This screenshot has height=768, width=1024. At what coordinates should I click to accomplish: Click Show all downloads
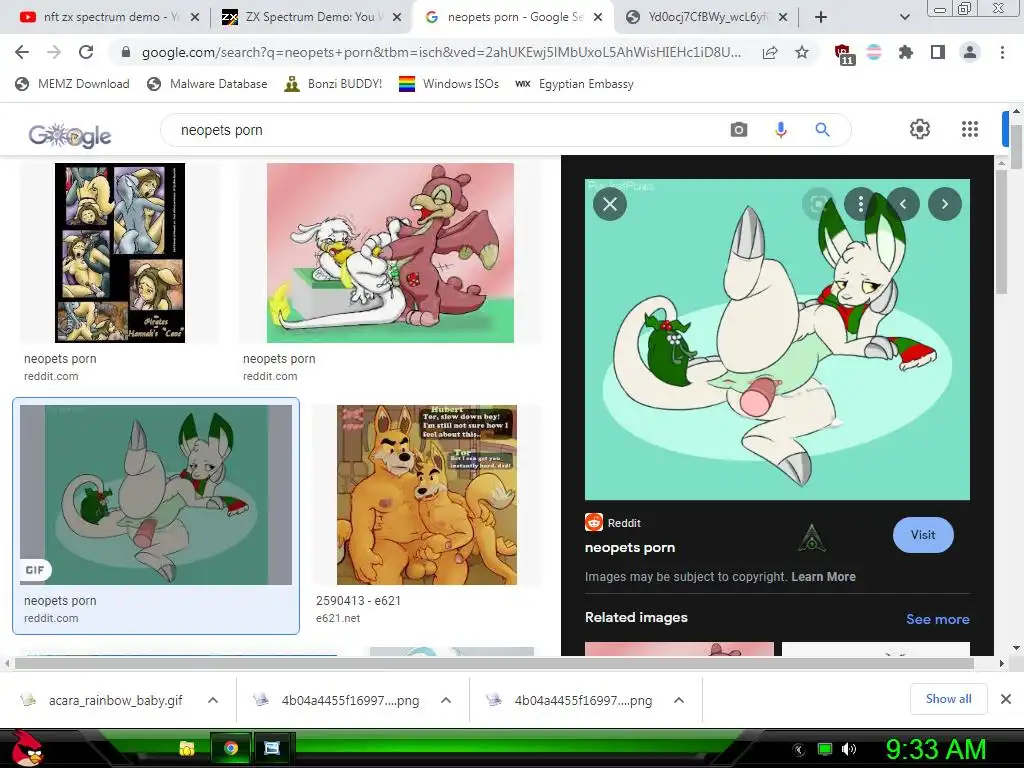[x=948, y=699]
